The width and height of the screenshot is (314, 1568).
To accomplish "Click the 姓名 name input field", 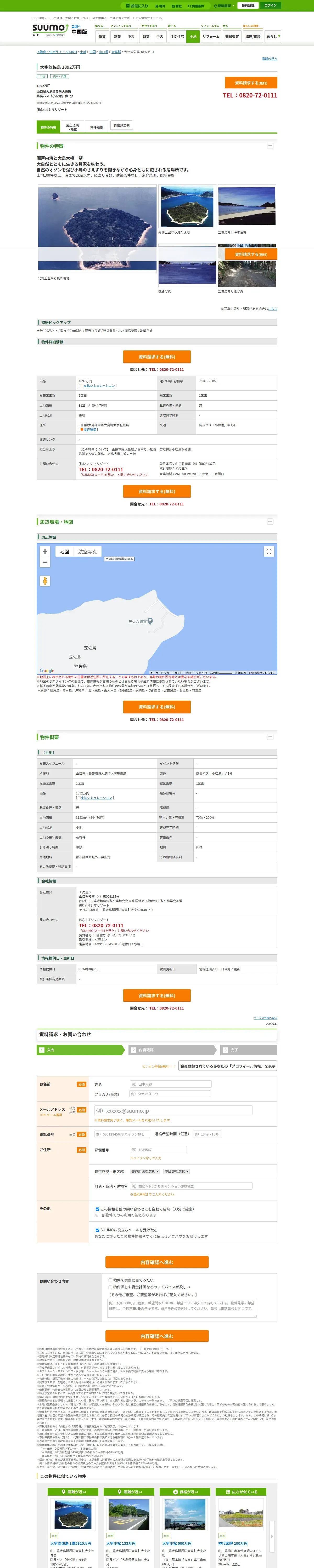I will click(x=170, y=1084).
